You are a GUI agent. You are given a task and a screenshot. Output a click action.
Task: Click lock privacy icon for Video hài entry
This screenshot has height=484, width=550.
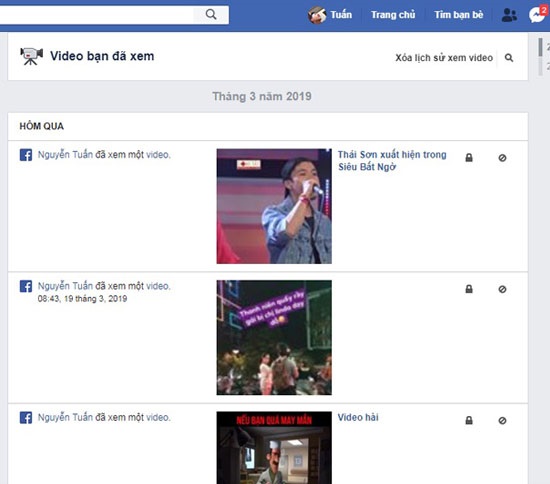click(x=469, y=420)
